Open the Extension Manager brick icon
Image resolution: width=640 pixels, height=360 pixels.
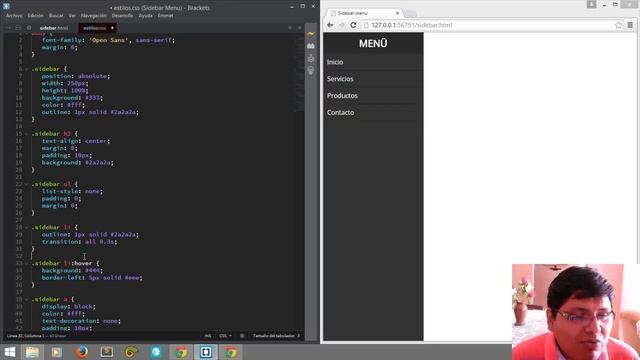click(x=311, y=46)
